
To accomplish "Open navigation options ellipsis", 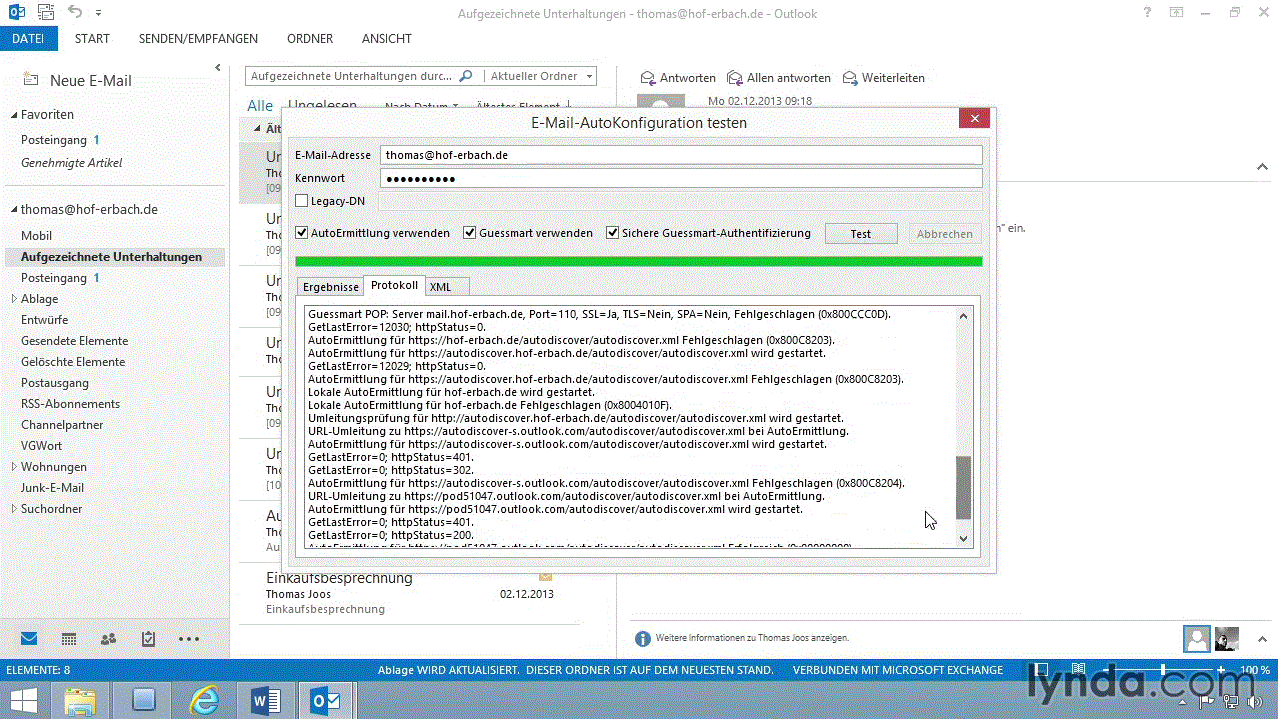I will pos(189,639).
